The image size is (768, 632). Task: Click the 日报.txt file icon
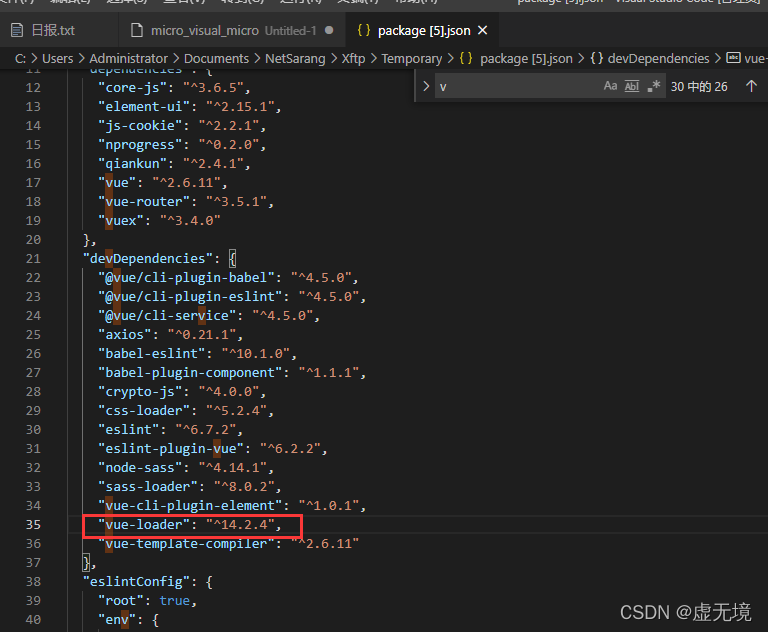pos(17,30)
